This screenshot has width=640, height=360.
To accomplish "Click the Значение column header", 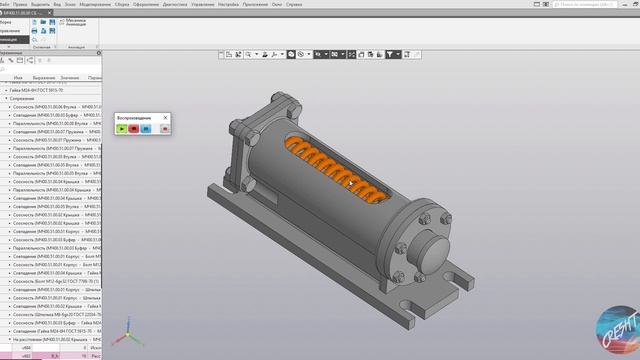I will coord(70,78).
